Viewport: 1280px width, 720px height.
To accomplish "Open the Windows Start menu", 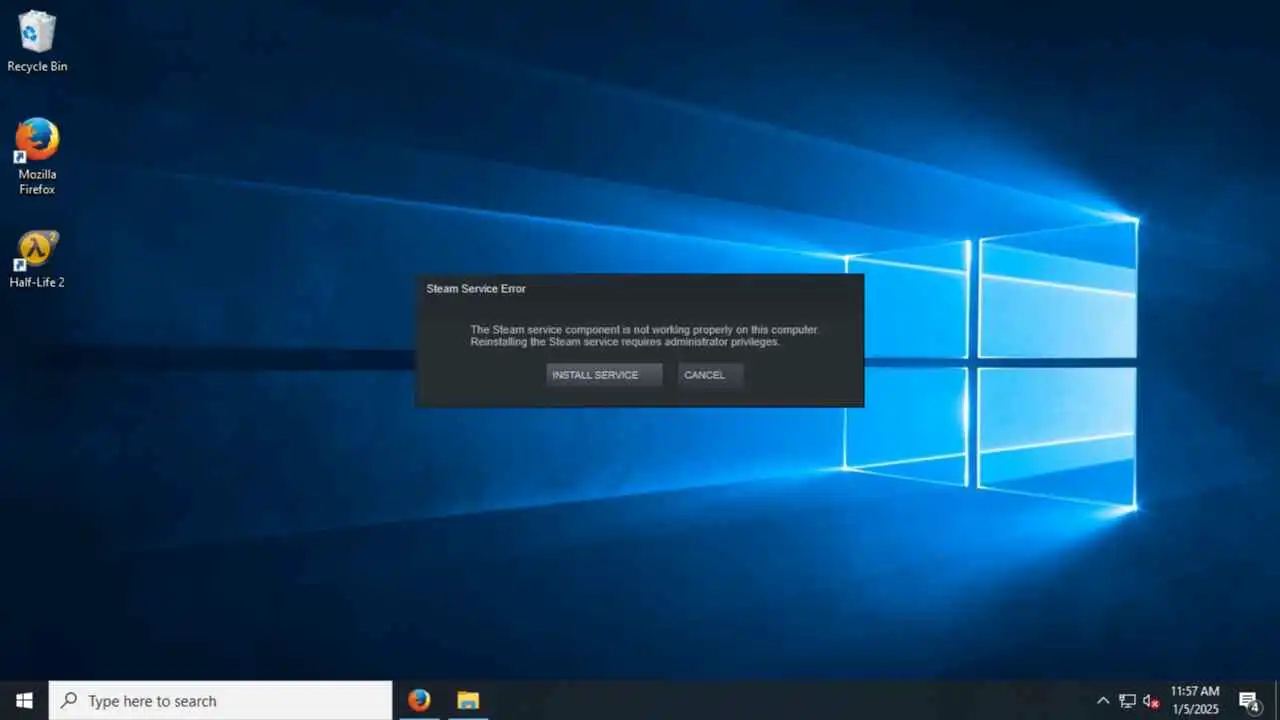I will 24,700.
